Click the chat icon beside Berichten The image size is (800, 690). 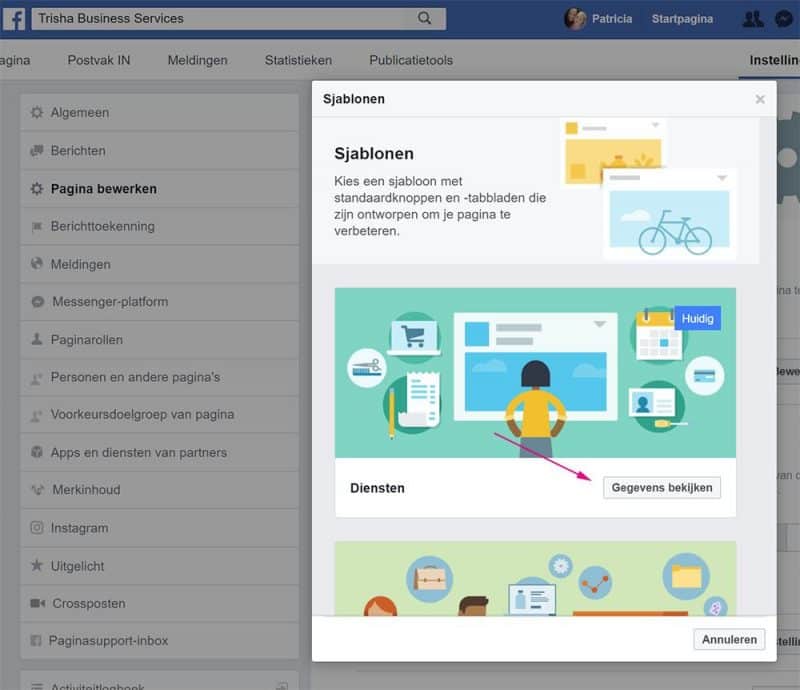(37, 151)
